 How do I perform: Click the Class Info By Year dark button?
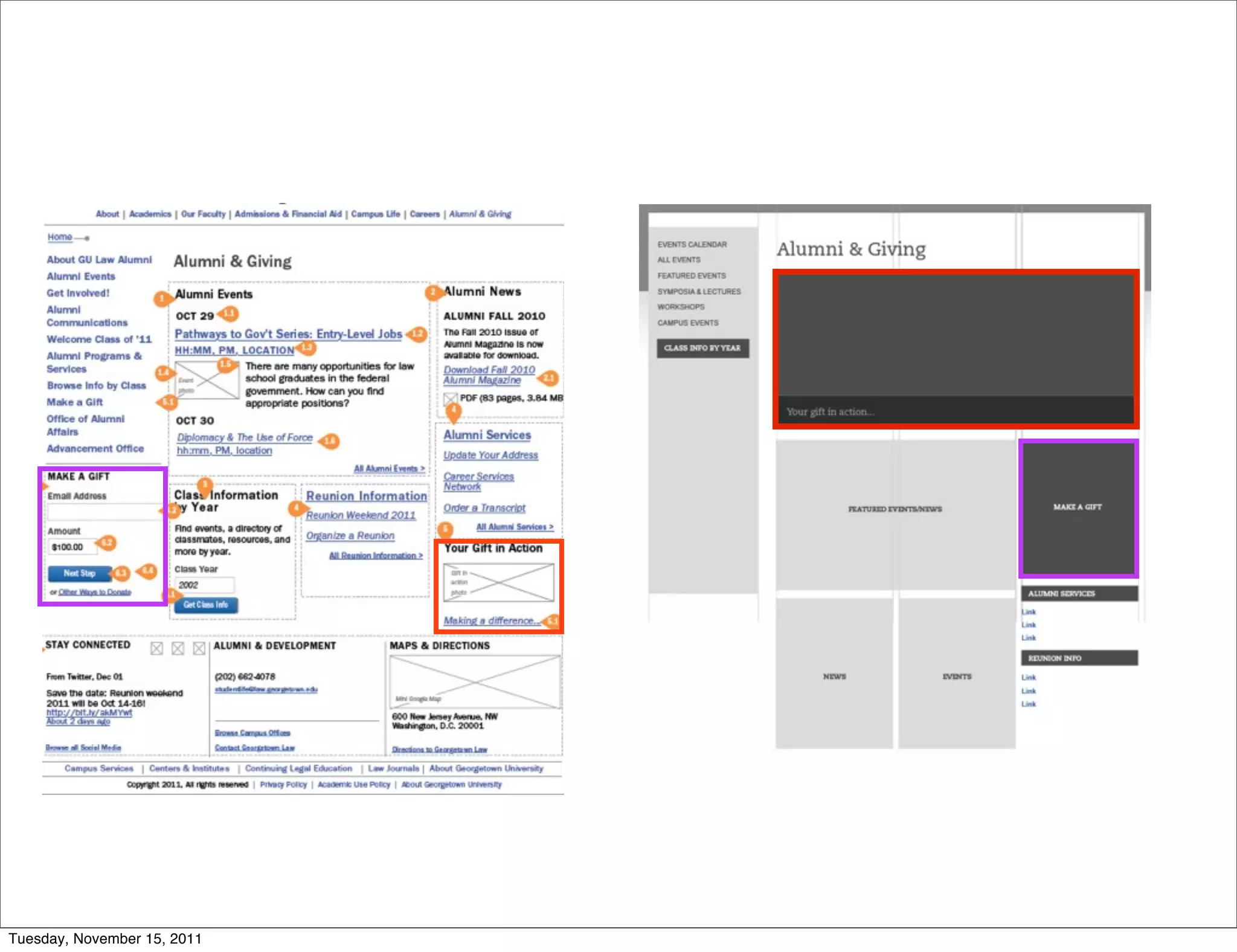click(702, 348)
